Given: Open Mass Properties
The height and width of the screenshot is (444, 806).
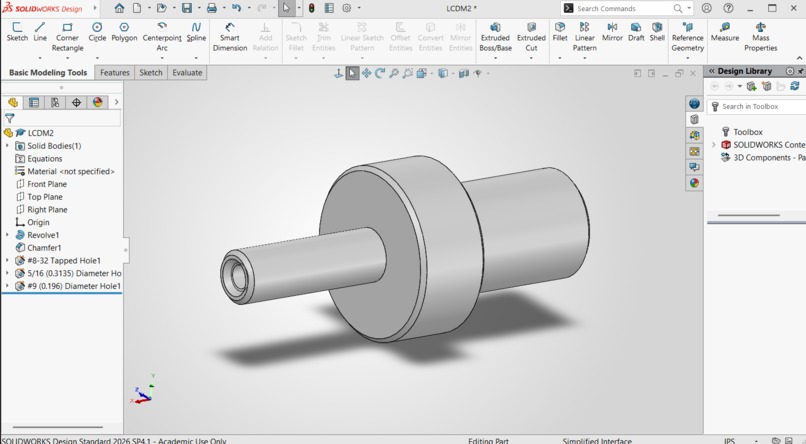Looking at the screenshot, I should [761, 37].
